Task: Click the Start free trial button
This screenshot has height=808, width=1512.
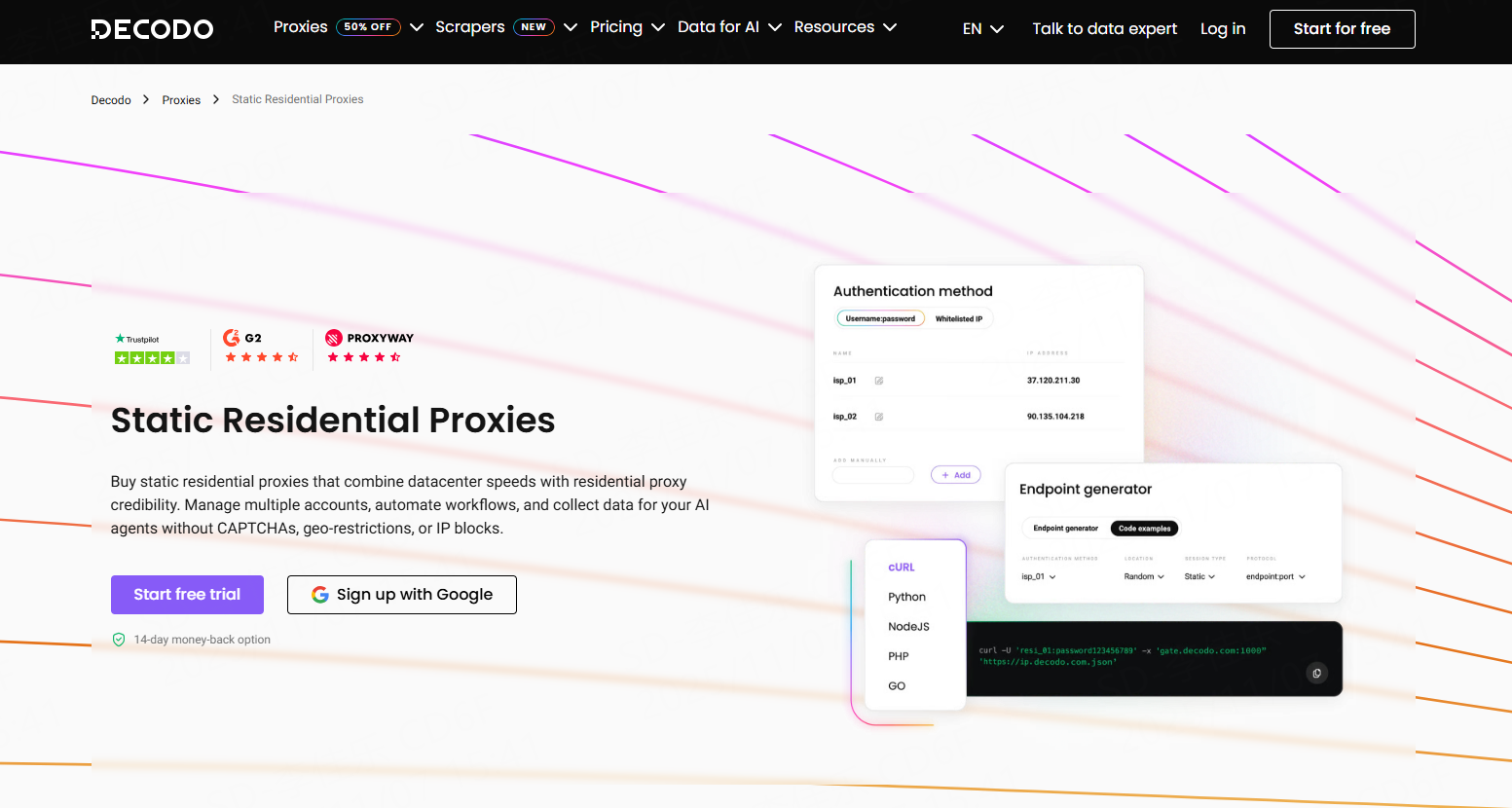Action: (187, 595)
